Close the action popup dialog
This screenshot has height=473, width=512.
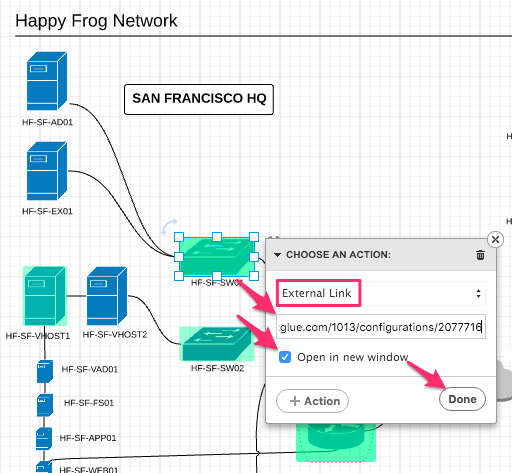(x=495, y=239)
